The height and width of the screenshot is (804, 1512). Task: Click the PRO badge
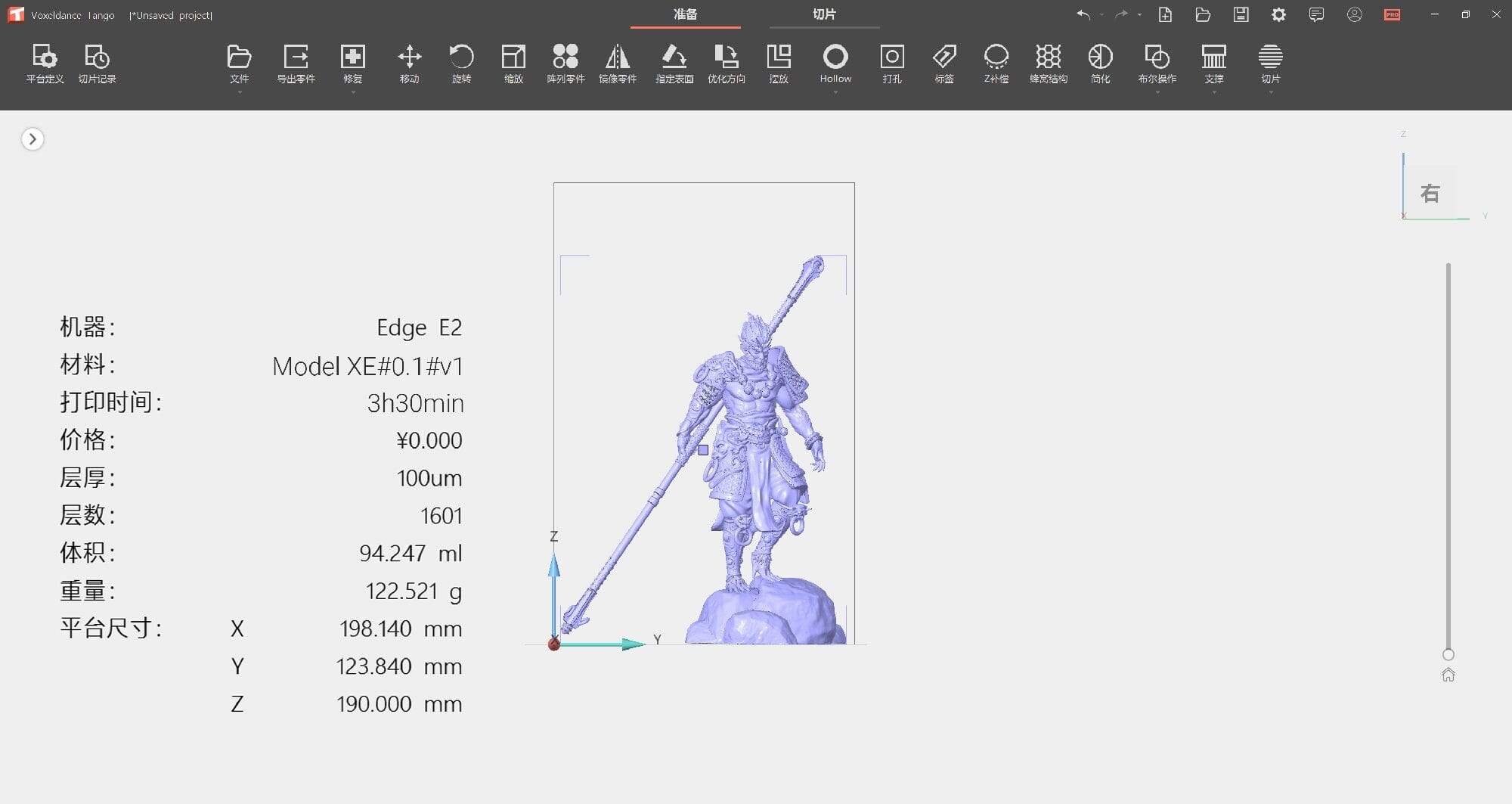1392,14
